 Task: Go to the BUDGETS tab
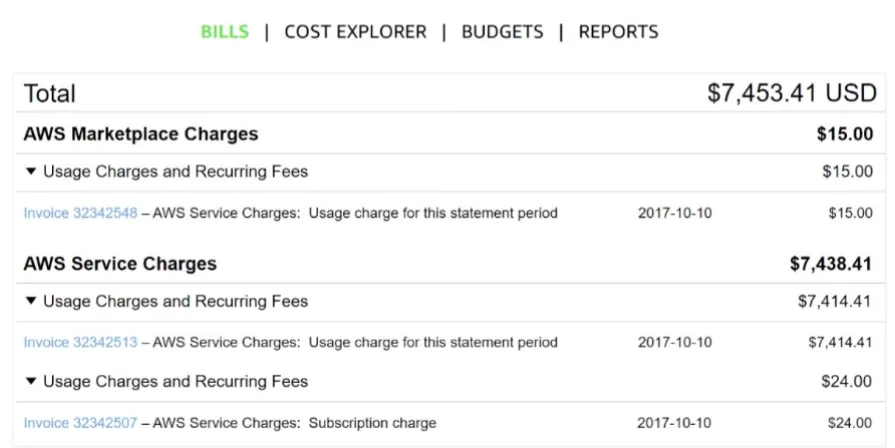click(502, 31)
